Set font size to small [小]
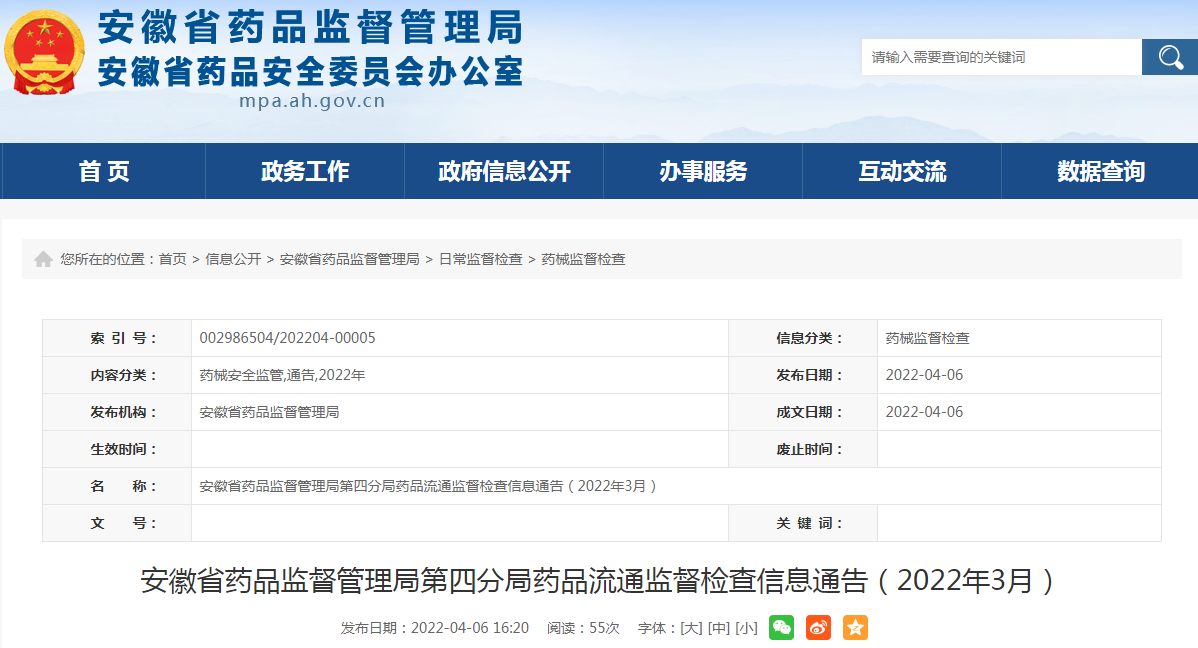Viewport: 1198px width, 648px height. click(x=746, y=628)
